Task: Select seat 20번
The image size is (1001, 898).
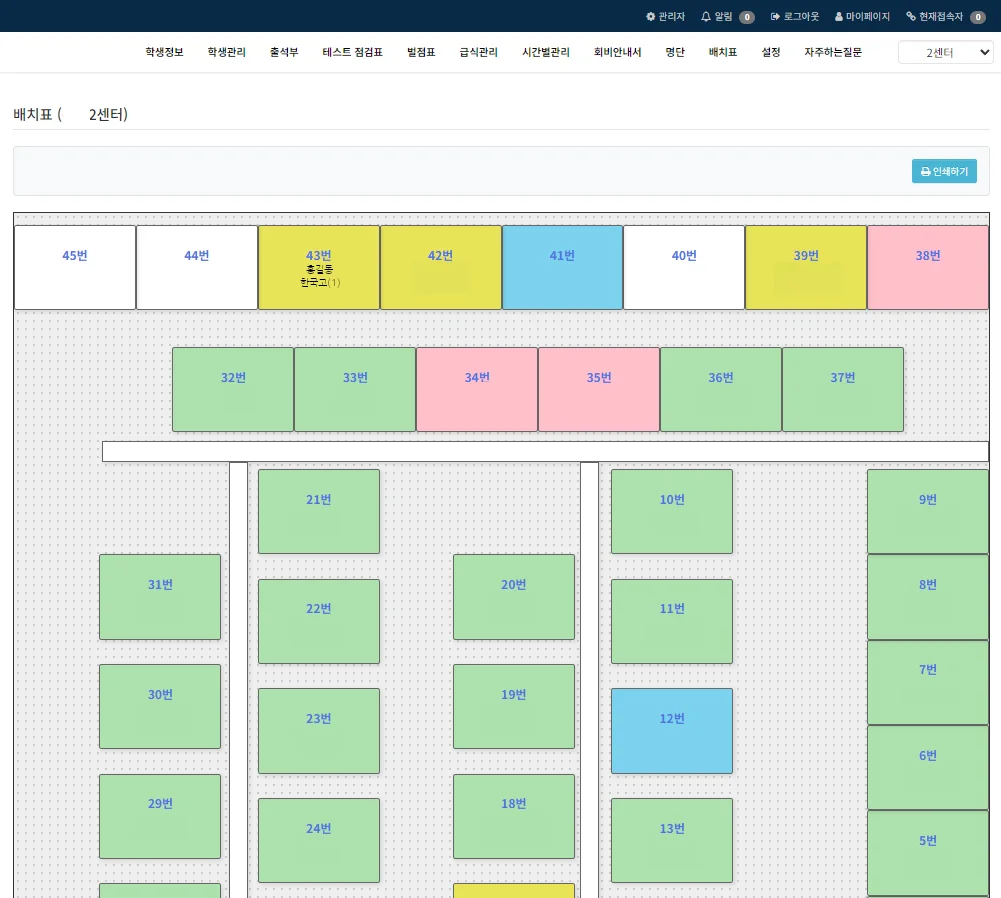Action: [x=514, y=597]
